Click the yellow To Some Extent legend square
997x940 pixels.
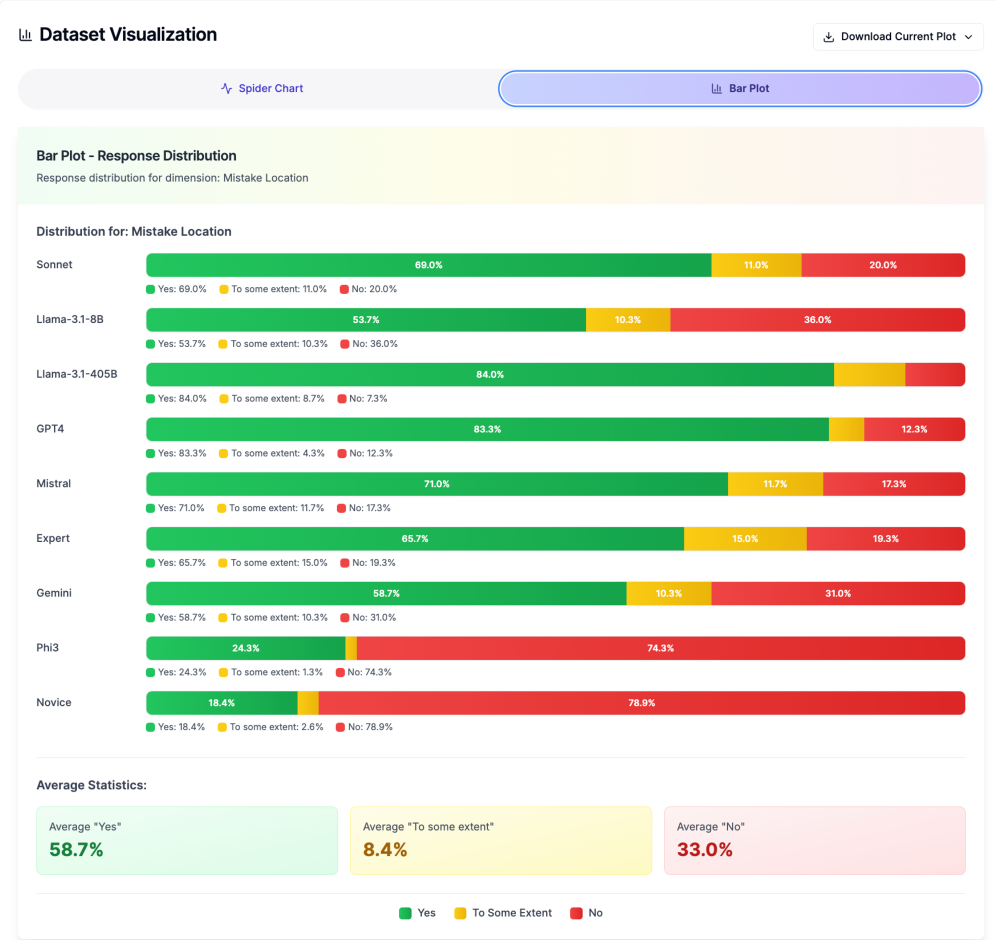460,913
